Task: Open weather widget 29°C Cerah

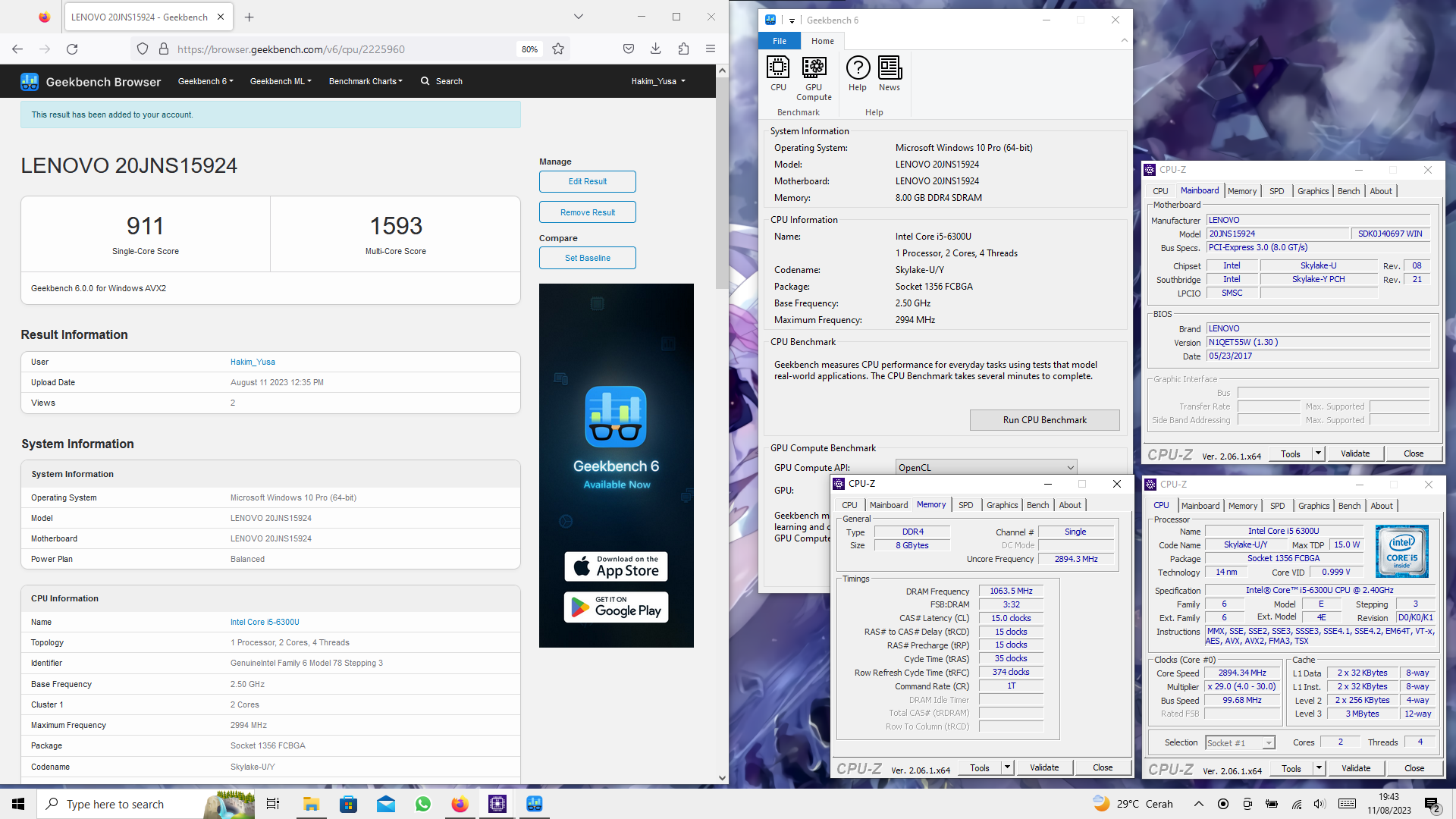Action: pyautogui.click(x=1133, y=804)
